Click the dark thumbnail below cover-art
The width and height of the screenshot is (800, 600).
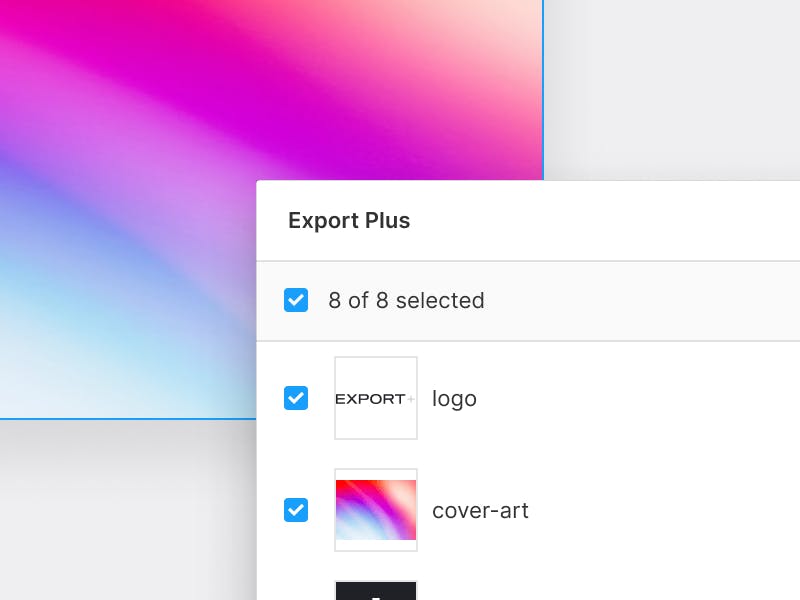[x=376, y=590]
